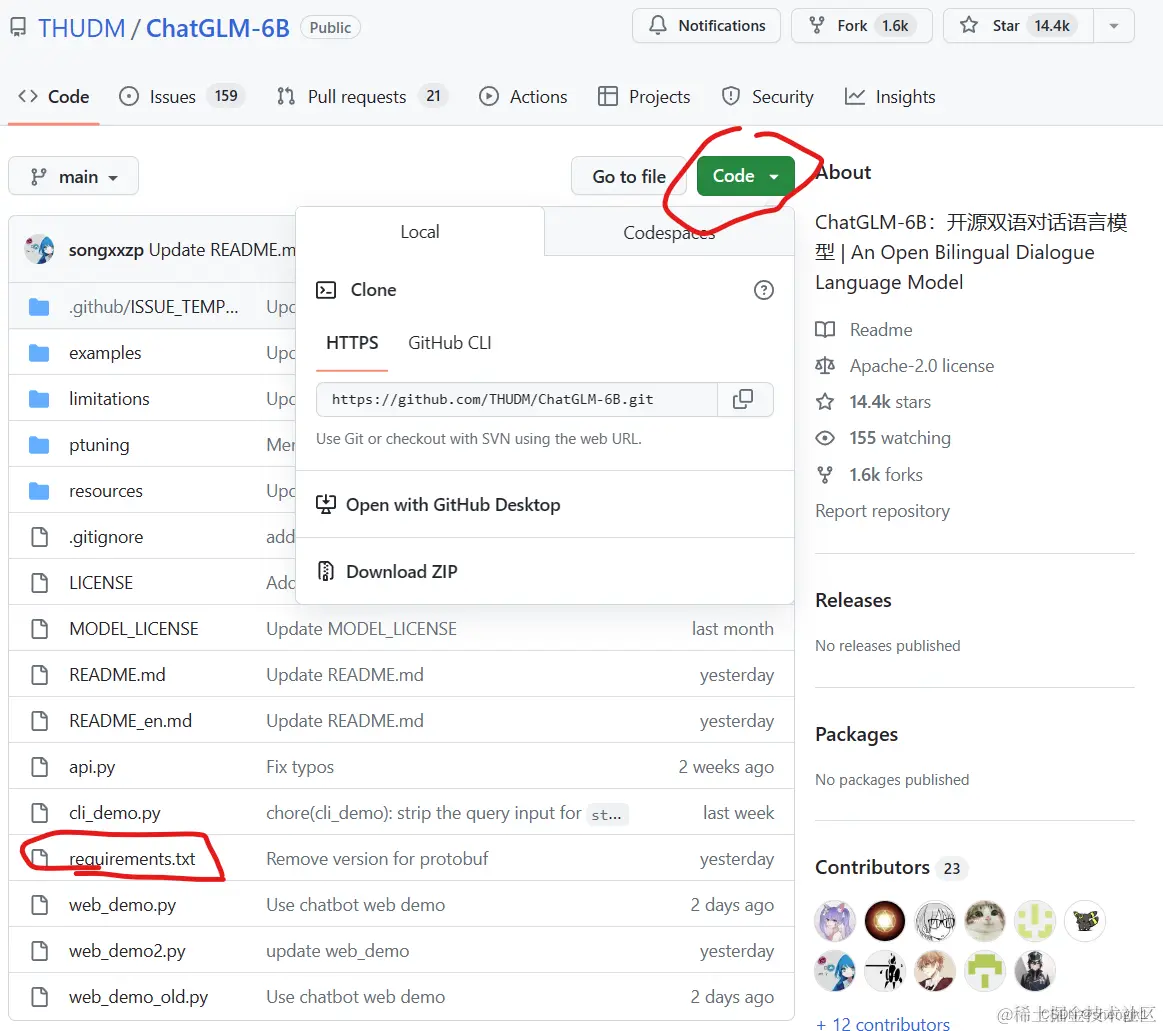Open the cli_demo.py file
The width and height of the screenshot is (1163, 1031).
115,813
